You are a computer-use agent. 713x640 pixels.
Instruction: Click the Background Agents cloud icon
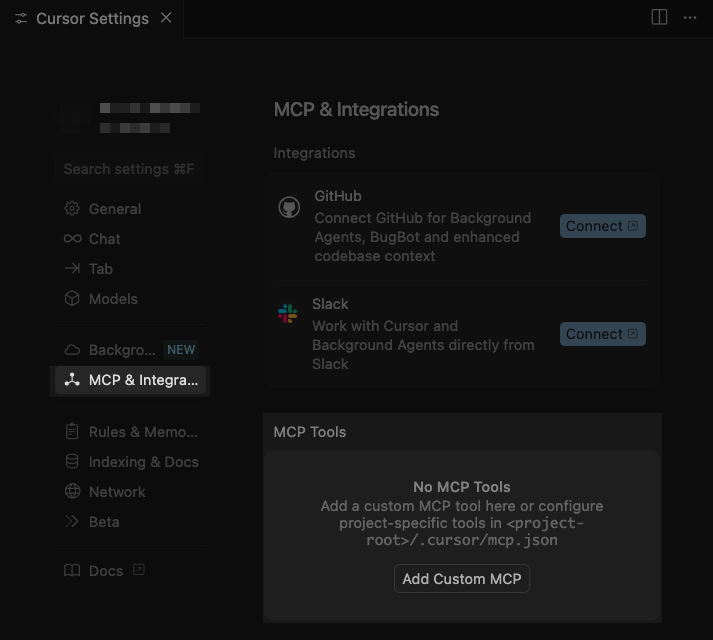[72, 350]
